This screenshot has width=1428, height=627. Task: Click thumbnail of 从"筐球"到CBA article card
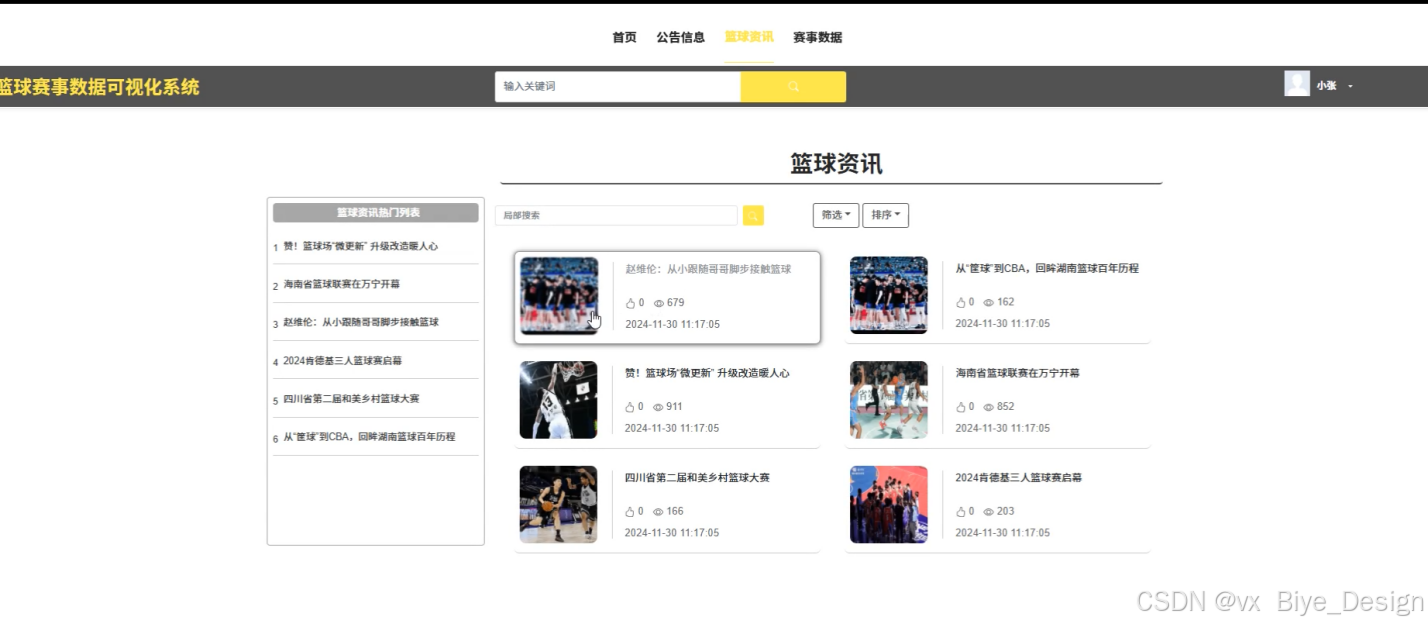[889, 295]
